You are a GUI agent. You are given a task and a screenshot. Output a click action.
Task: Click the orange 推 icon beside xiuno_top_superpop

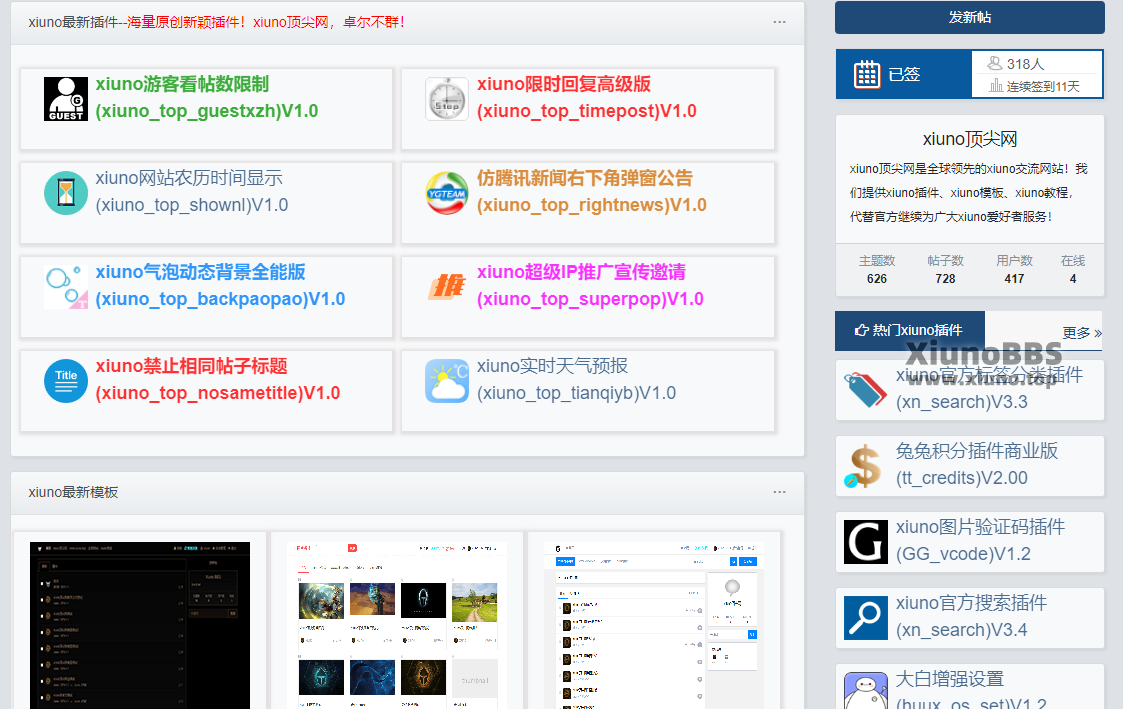[x=447, y=287]
